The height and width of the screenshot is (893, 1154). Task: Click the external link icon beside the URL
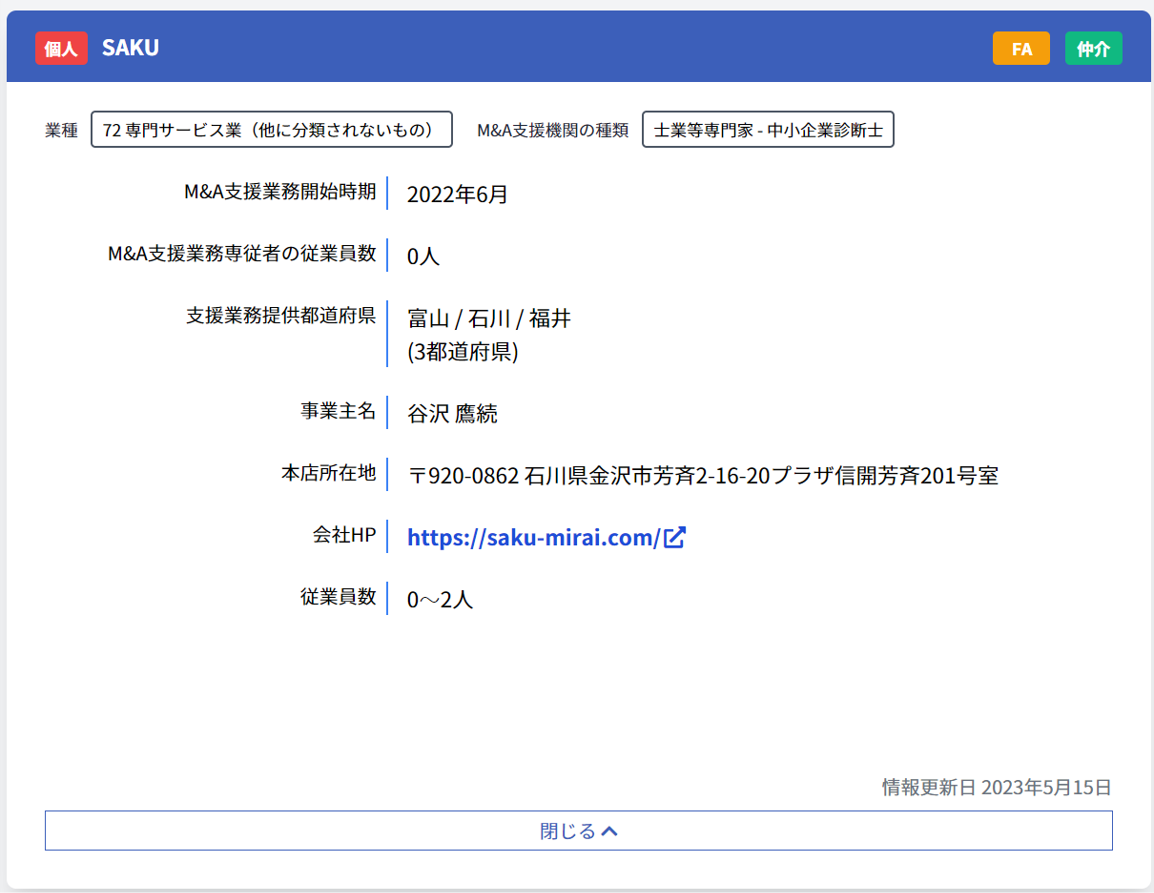click(x=675, y=537)
